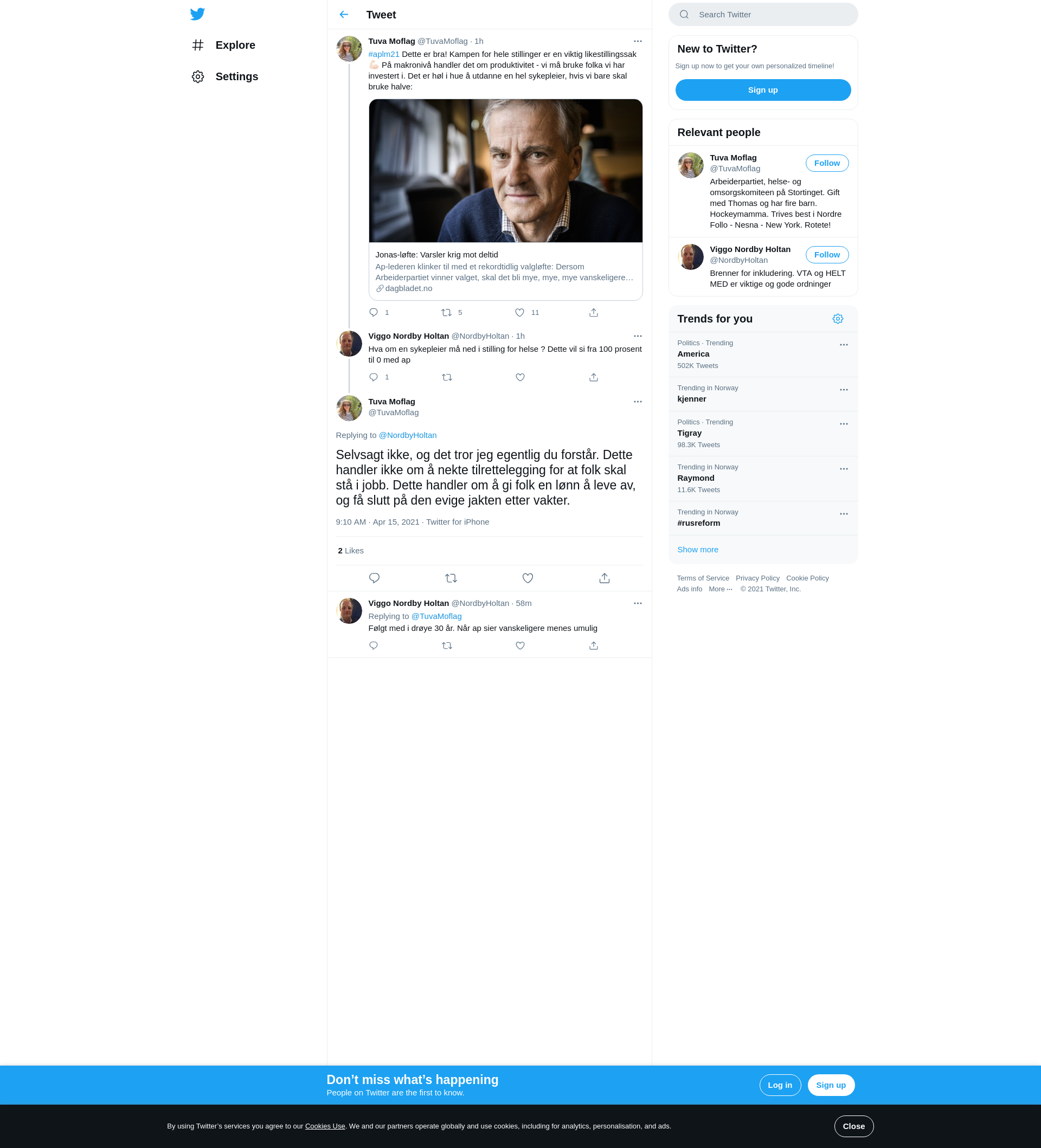
Task: Open more options for the America trend
Action: tap(844, 345)
